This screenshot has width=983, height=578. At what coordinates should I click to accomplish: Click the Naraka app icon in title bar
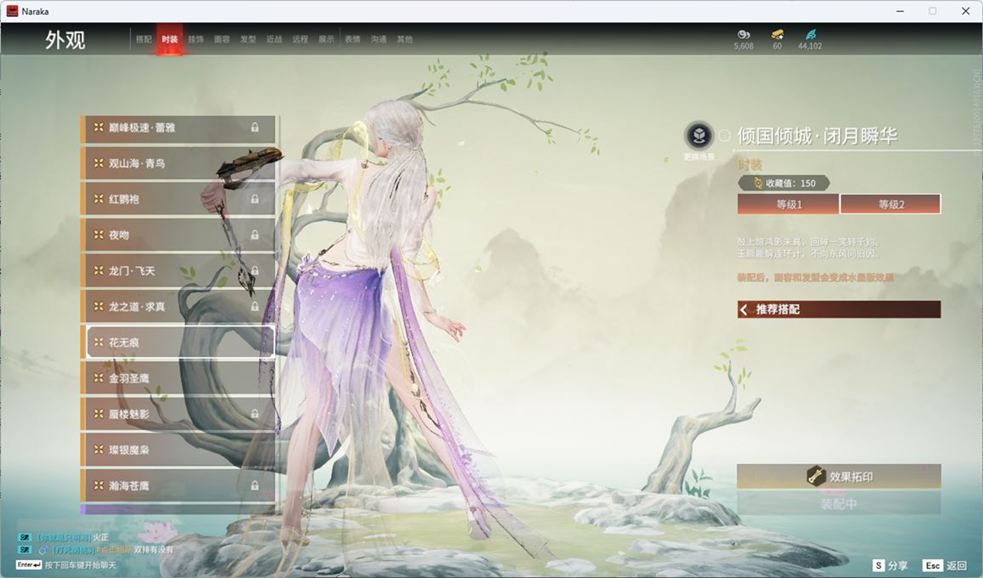coord(12,10)
